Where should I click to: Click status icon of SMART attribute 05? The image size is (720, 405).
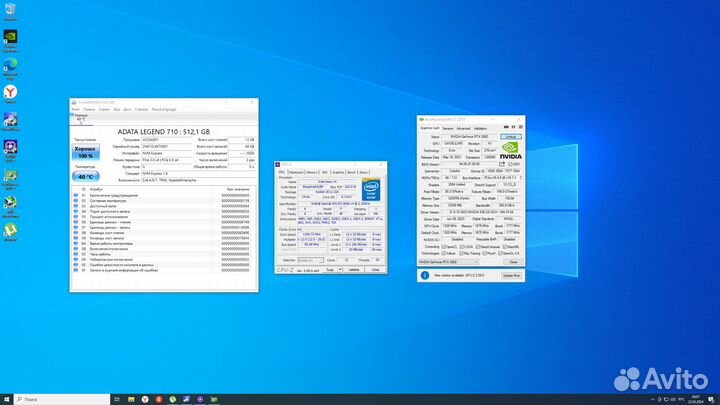(x=76, y=217)
